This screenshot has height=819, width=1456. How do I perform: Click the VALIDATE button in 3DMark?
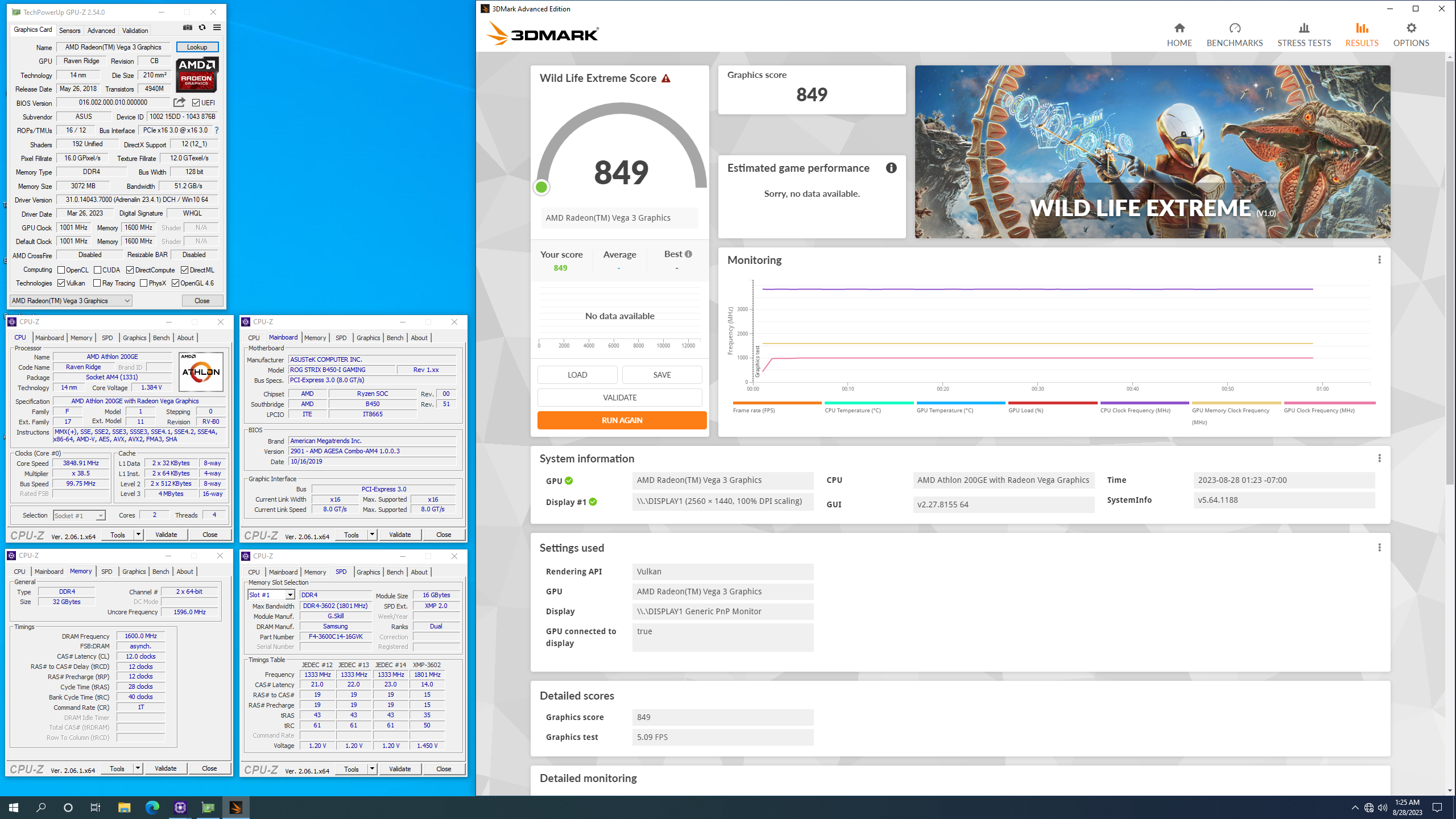point(620,398)
